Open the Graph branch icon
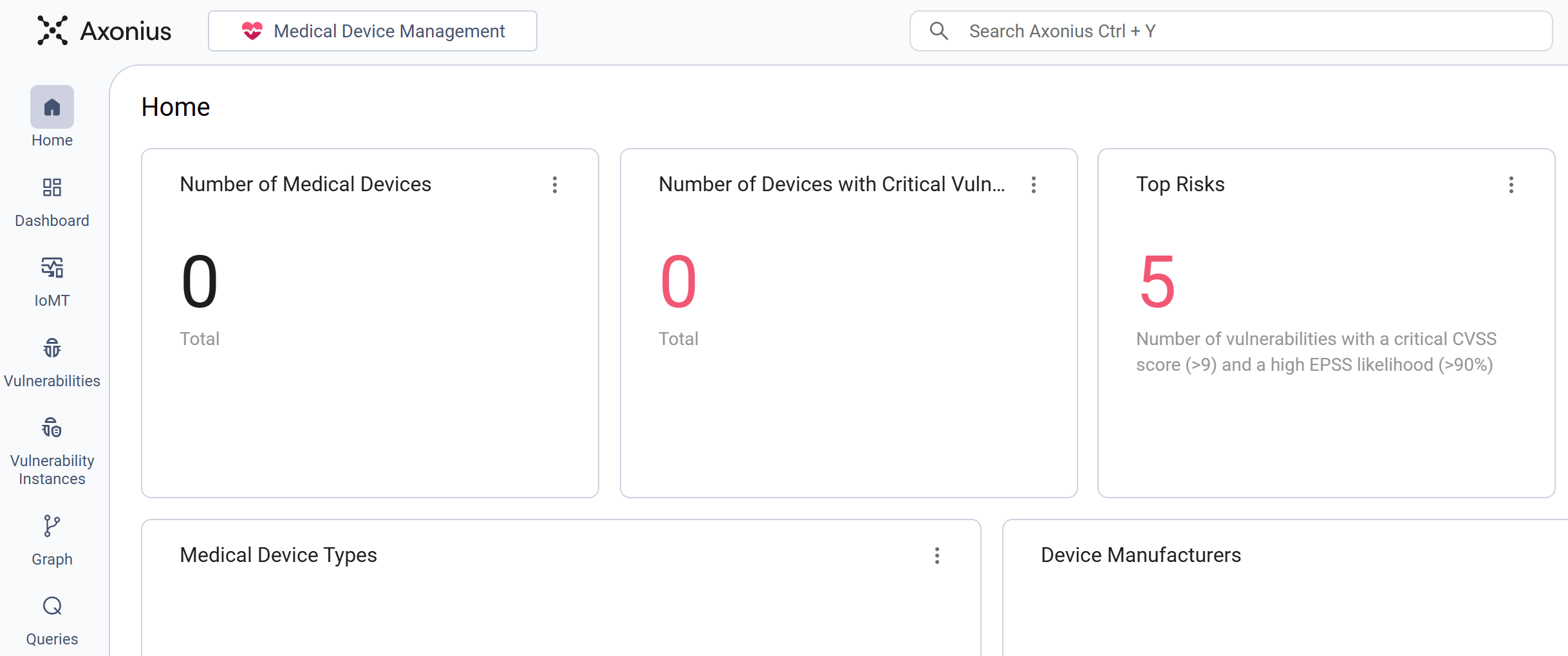Image resolution: width=1568 pixels, height=656 pixels. click(x=52, y=526)
